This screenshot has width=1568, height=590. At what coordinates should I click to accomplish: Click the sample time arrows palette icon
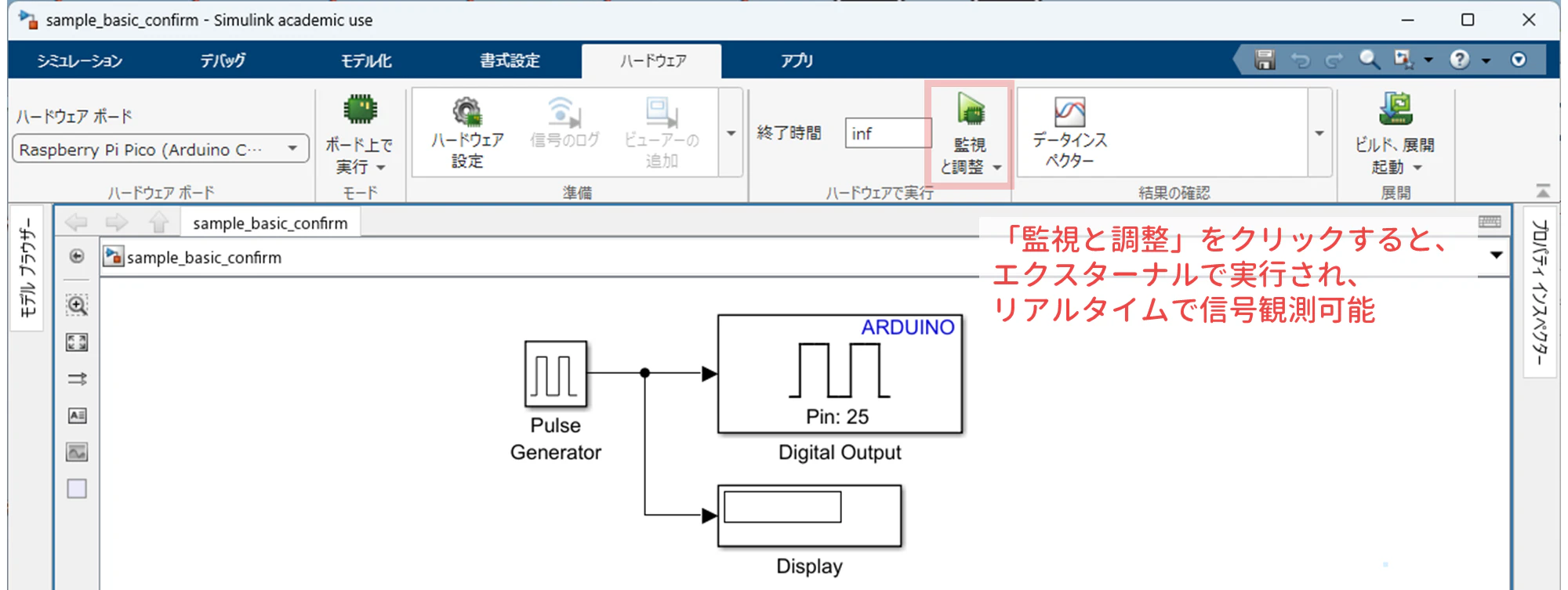[x=77, y=379]
